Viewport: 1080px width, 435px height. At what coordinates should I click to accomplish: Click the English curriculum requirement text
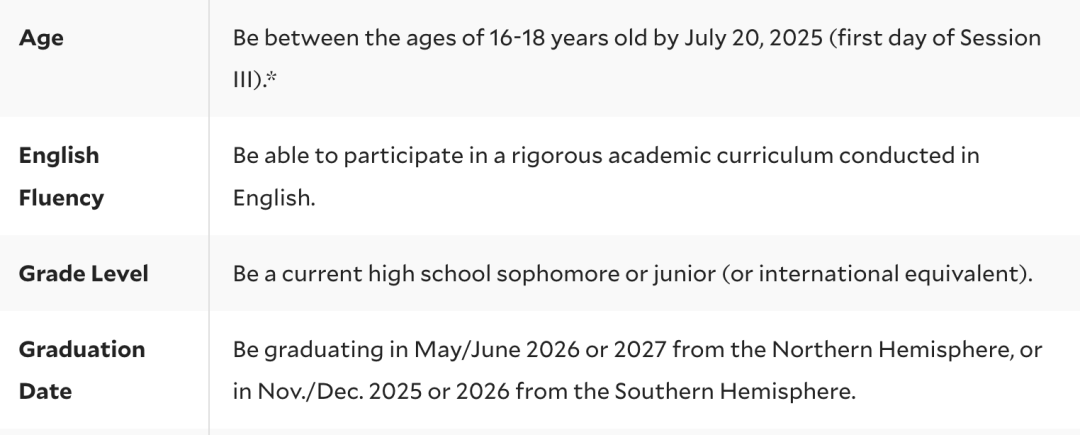[606, 176]
